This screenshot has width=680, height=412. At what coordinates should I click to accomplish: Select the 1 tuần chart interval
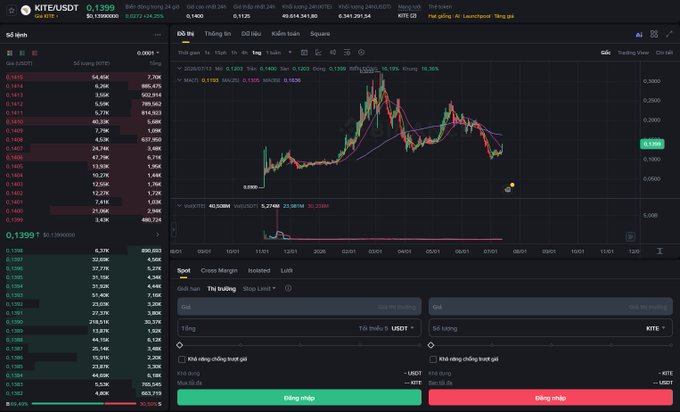click(274, 52)
